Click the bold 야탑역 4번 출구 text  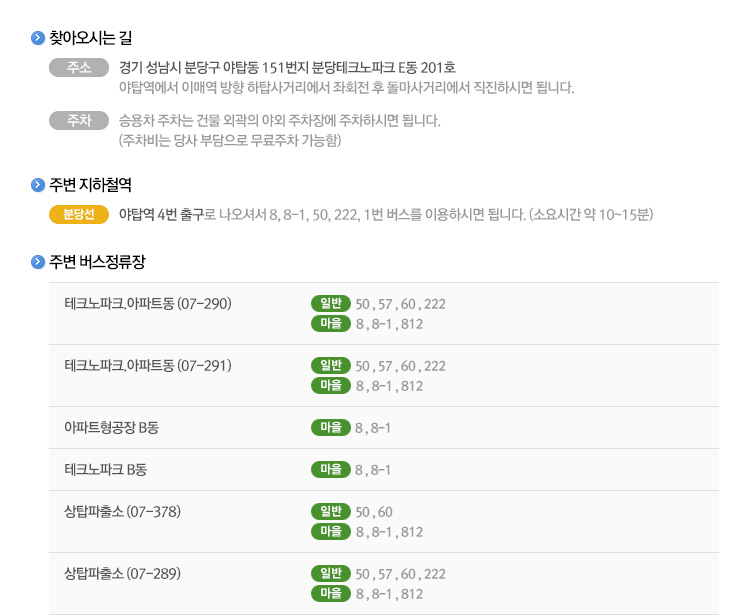(x=161, y=214)
